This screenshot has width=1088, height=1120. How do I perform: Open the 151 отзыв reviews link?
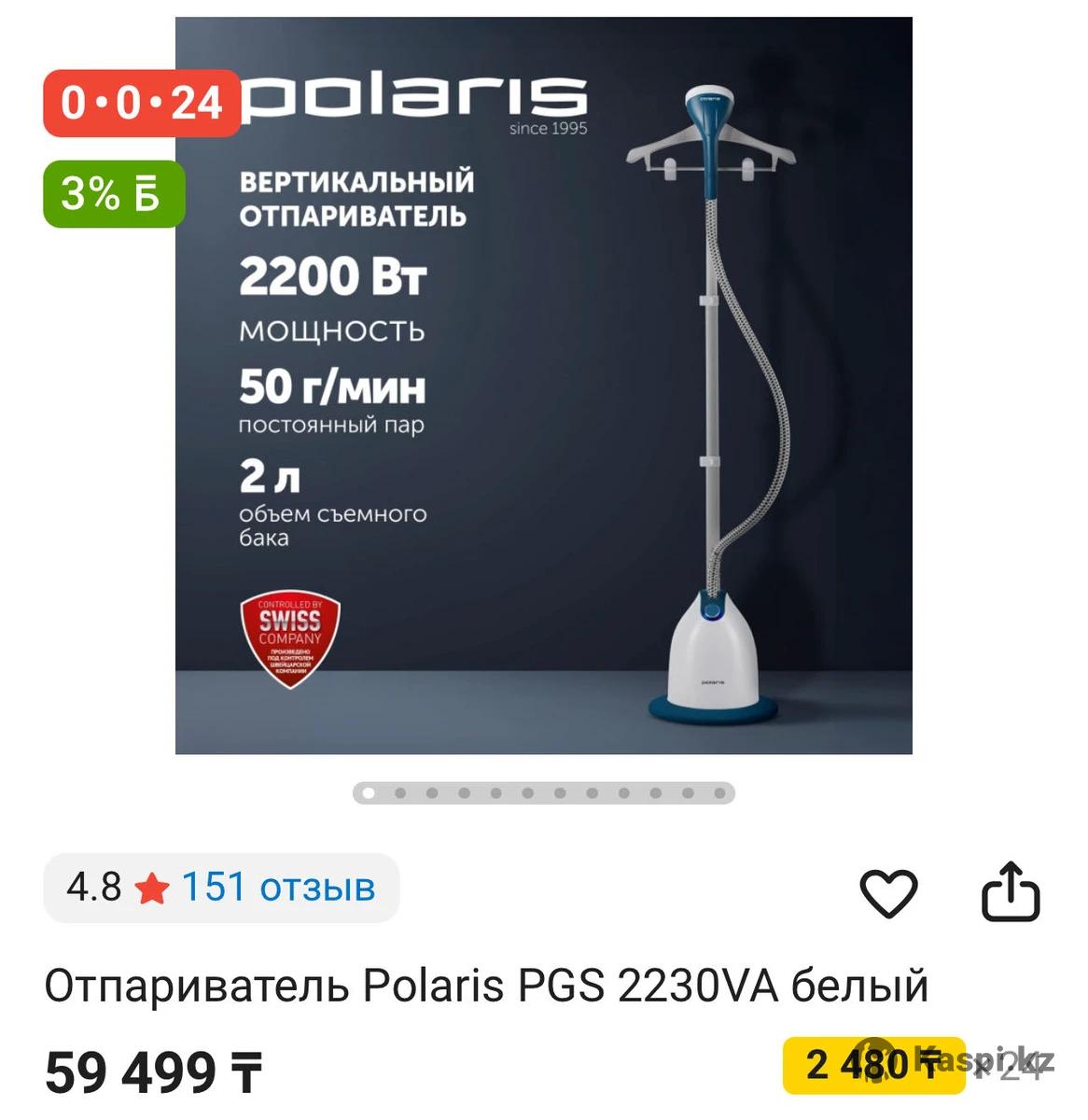tap(278, 887)
